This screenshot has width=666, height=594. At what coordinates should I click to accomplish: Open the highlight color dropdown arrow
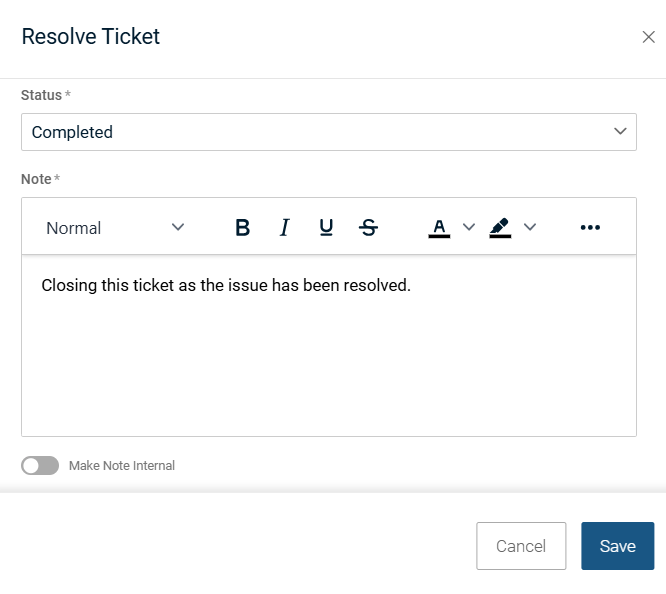[530, 228]
